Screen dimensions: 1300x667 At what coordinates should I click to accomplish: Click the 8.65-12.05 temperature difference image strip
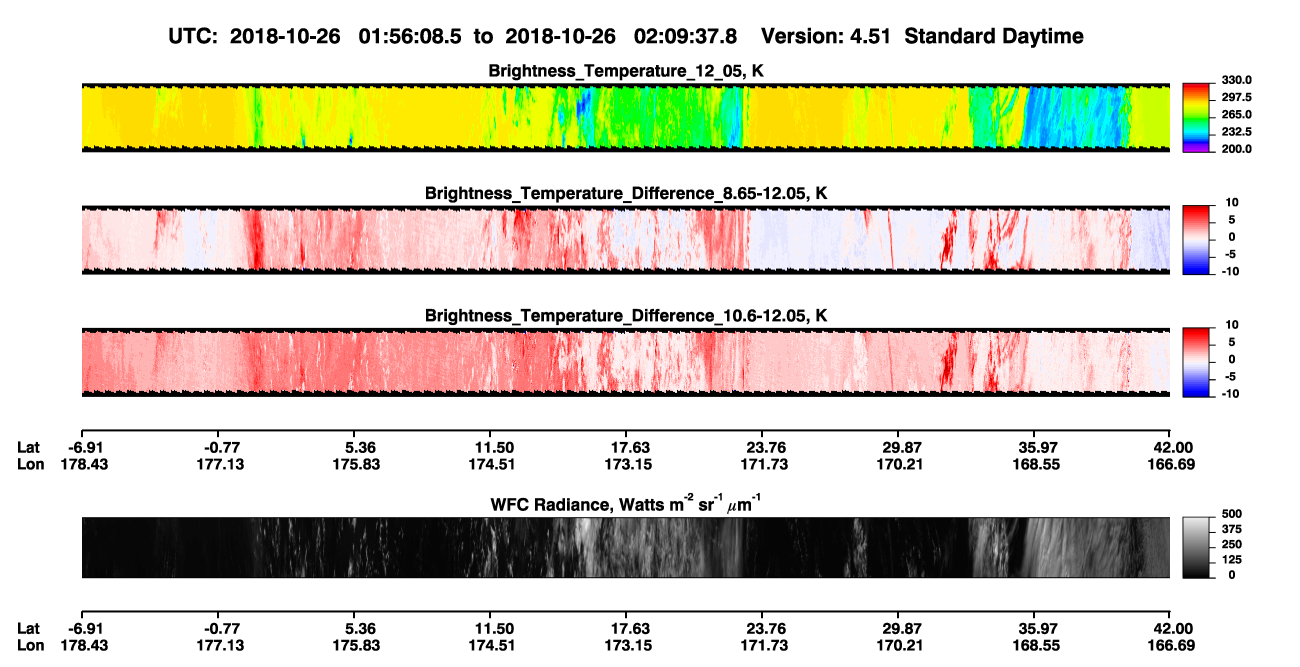pyautogui.click(x=625, y=239)
